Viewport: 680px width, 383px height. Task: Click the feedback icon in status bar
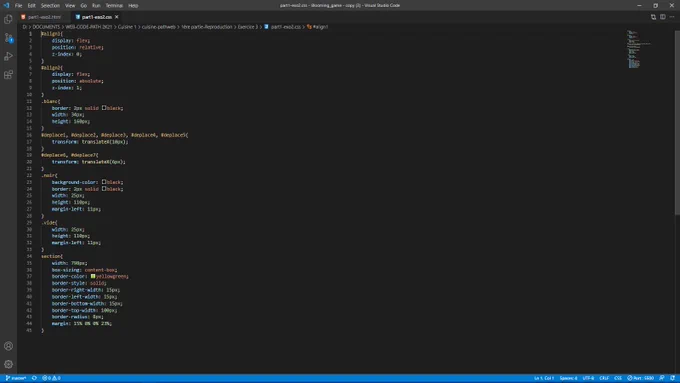click(662, 378)
